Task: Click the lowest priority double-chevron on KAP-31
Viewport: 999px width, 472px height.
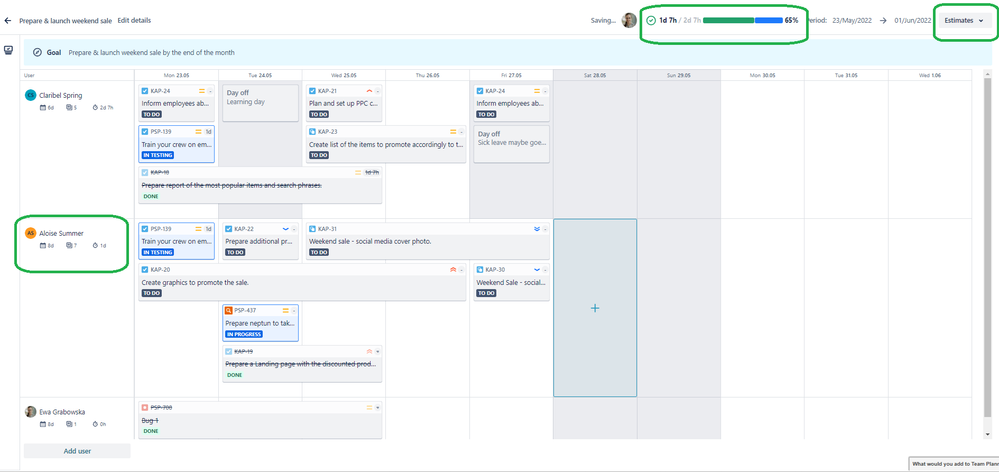Action: point(537,229)
